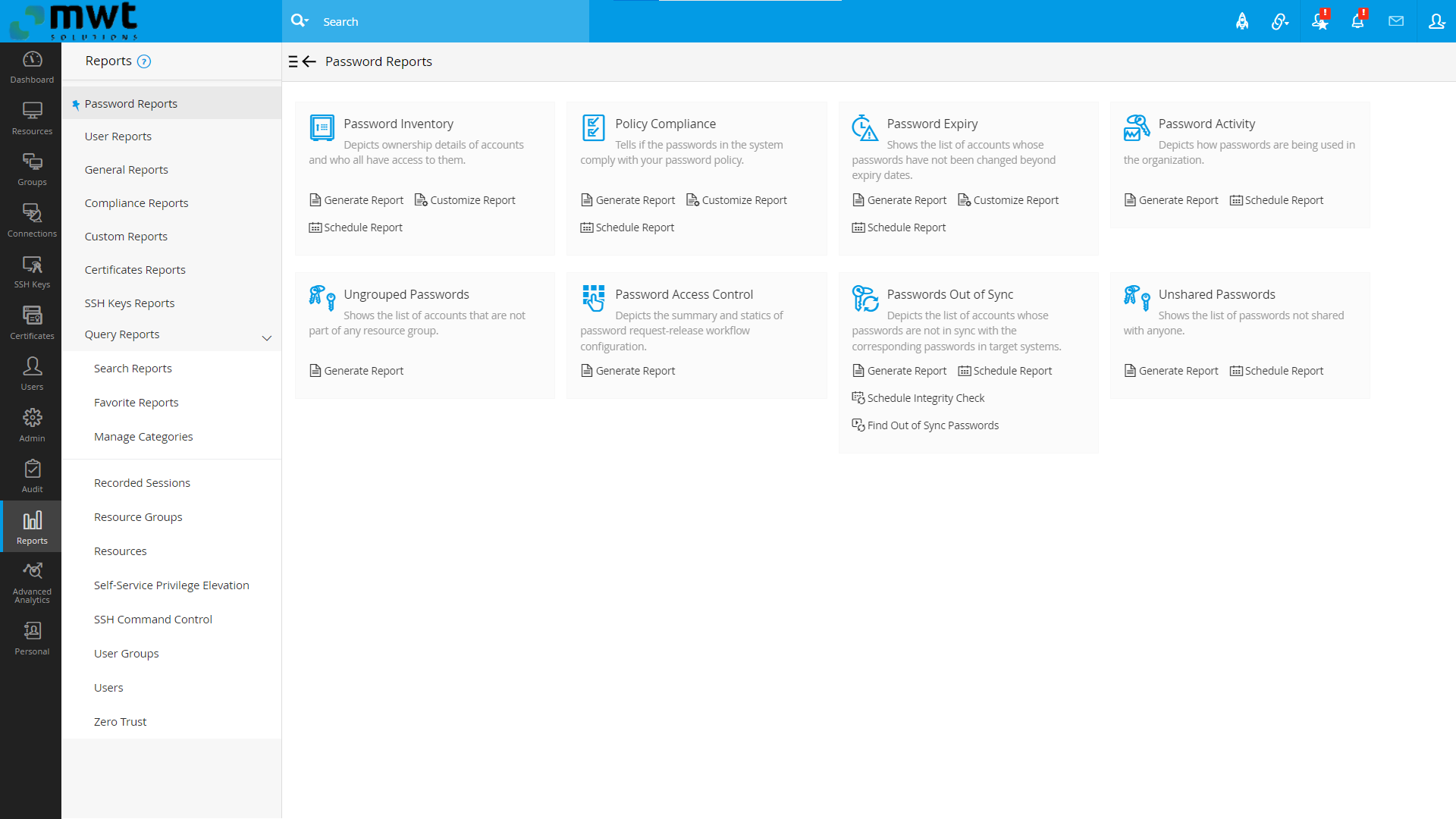Check new messages via the envelope icon
This screenshot has height=819, width=1456.
tap(1396, 21)
